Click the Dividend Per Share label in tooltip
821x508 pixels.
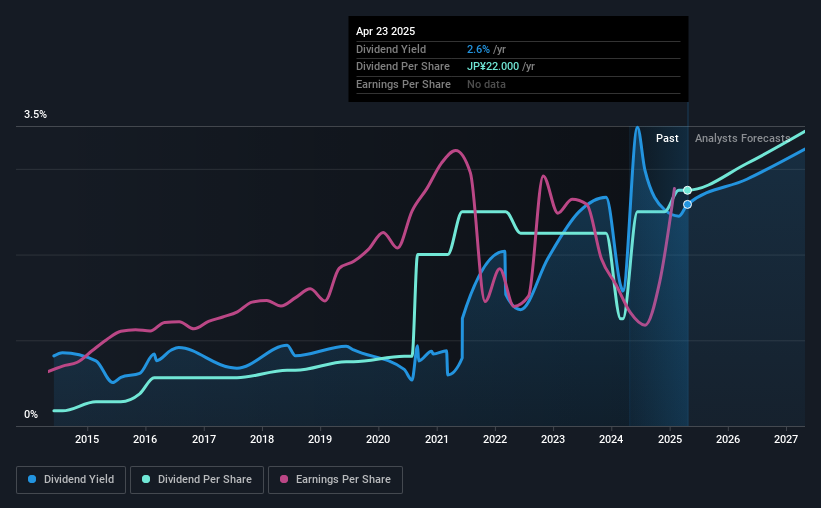[403, 67]
